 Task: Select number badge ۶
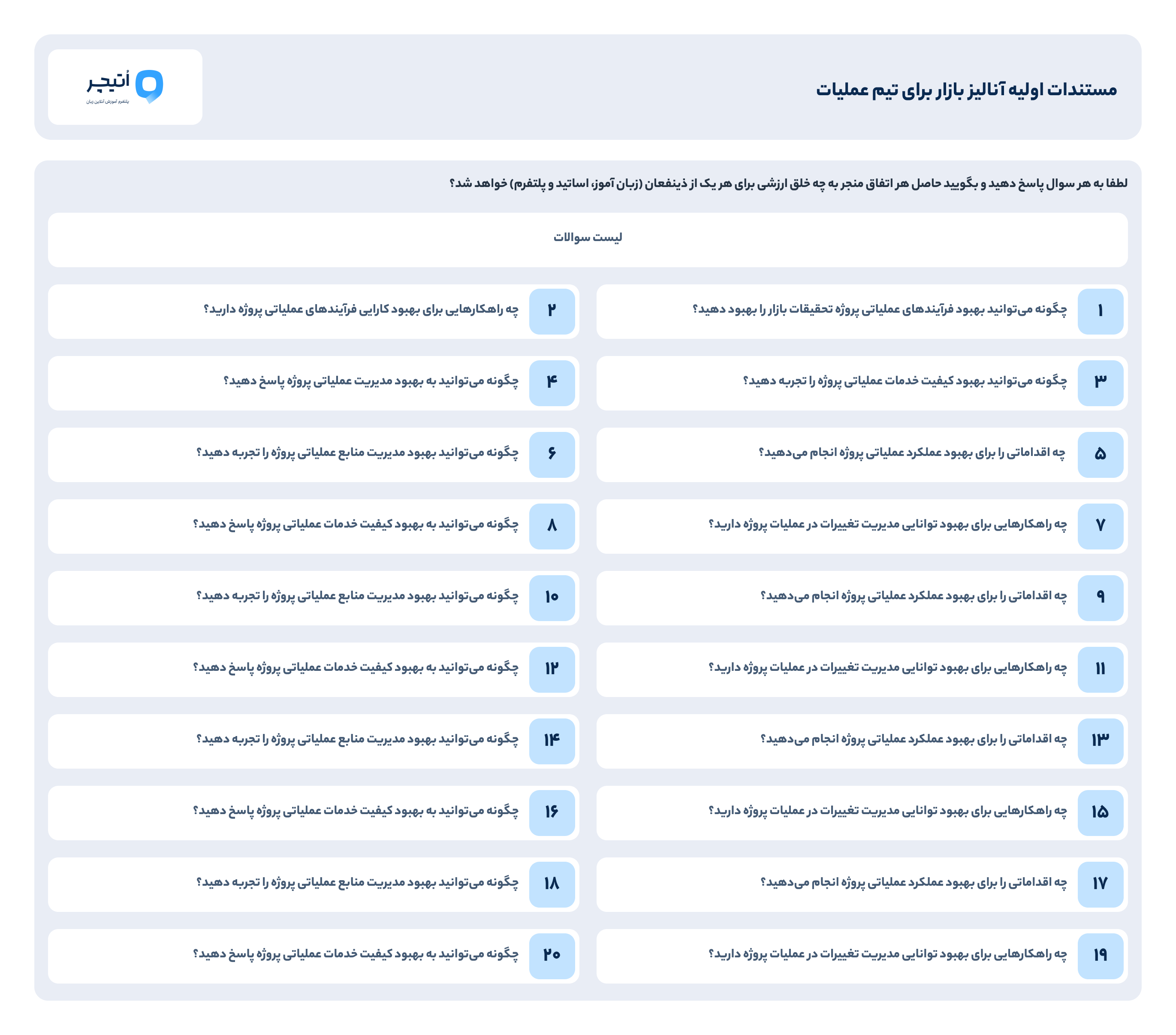click(552, 455)
